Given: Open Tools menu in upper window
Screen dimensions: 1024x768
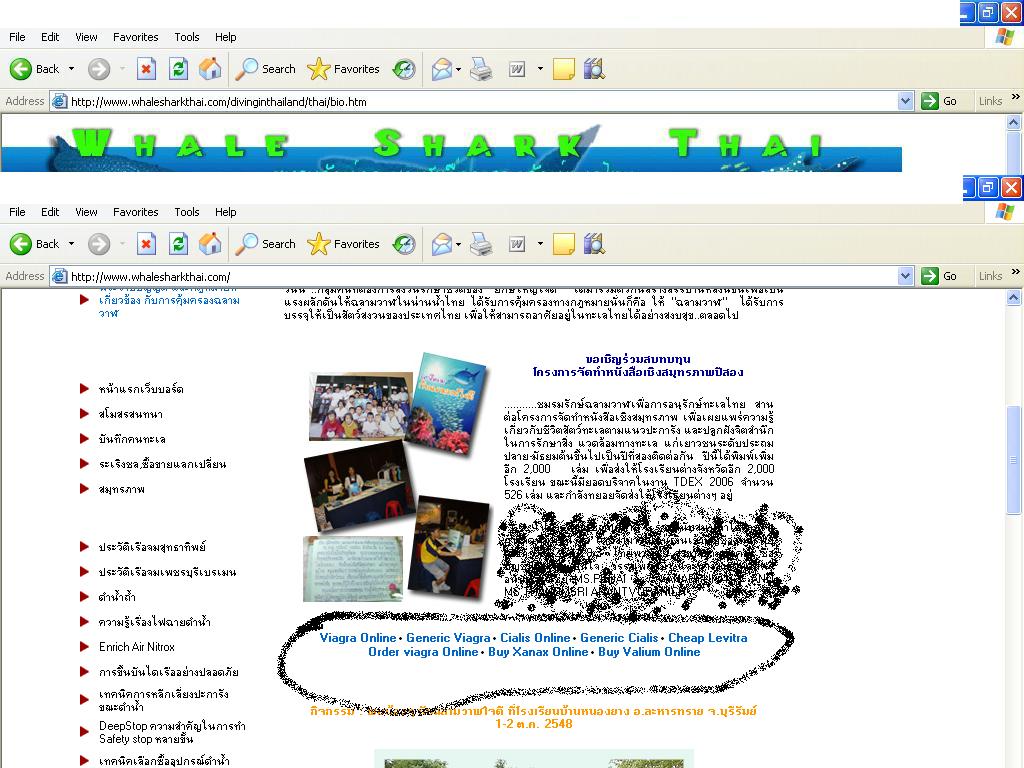Looking at the screenshot, I should tap(187, 37).
